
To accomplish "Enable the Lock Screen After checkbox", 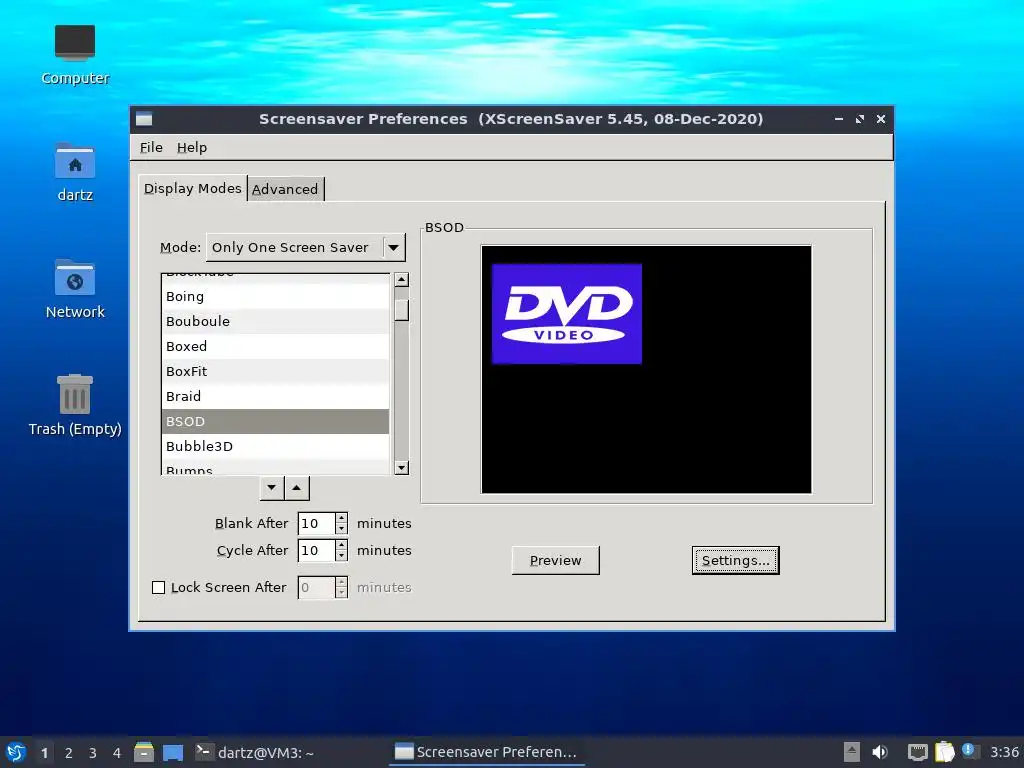I will coord(158,588).
